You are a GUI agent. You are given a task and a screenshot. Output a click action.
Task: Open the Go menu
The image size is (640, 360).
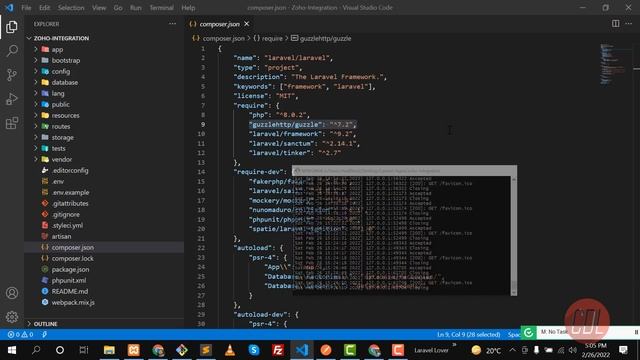pos(118,8)
